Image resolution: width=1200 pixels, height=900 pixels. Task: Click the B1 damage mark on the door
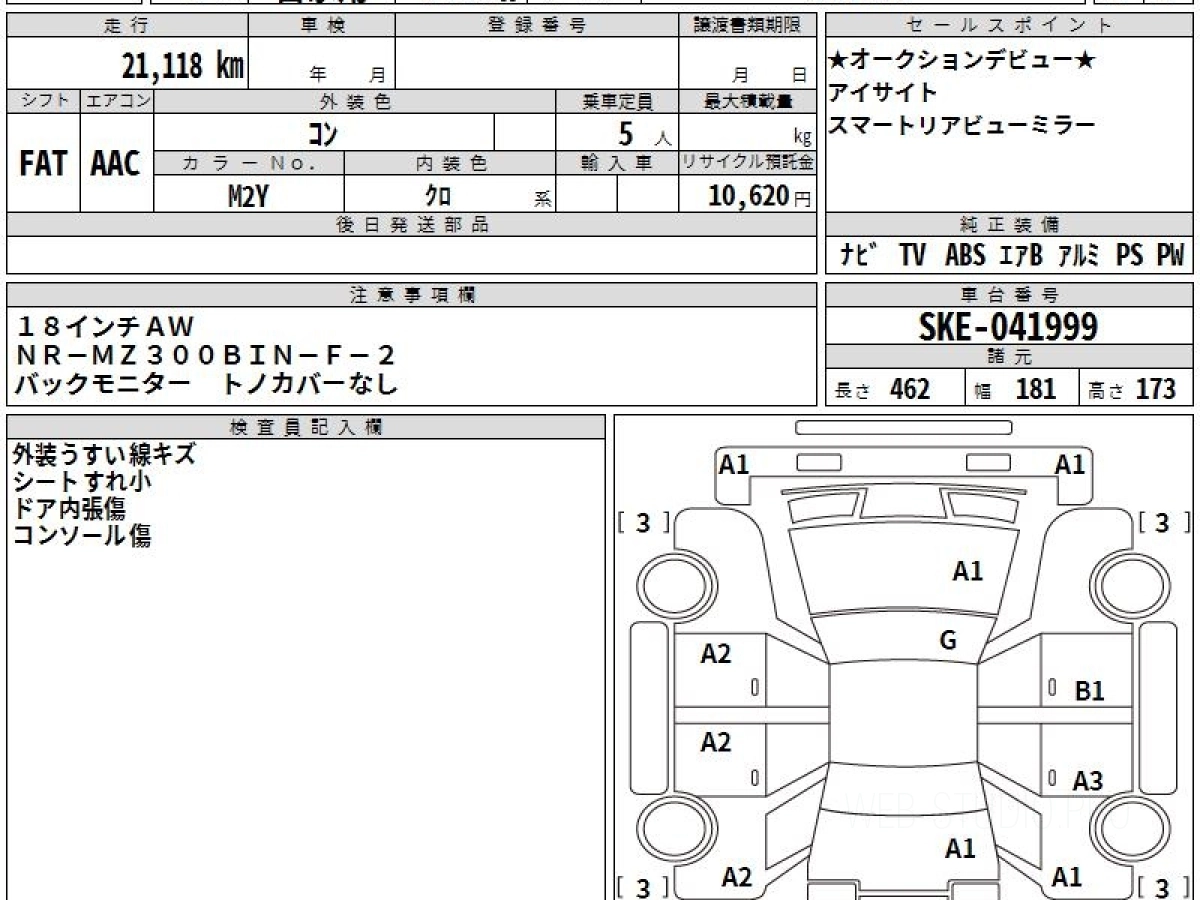click(1089, 691)
